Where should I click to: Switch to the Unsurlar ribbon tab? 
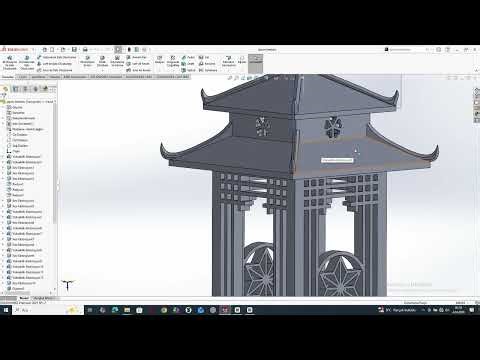click(x=7, y=77)
